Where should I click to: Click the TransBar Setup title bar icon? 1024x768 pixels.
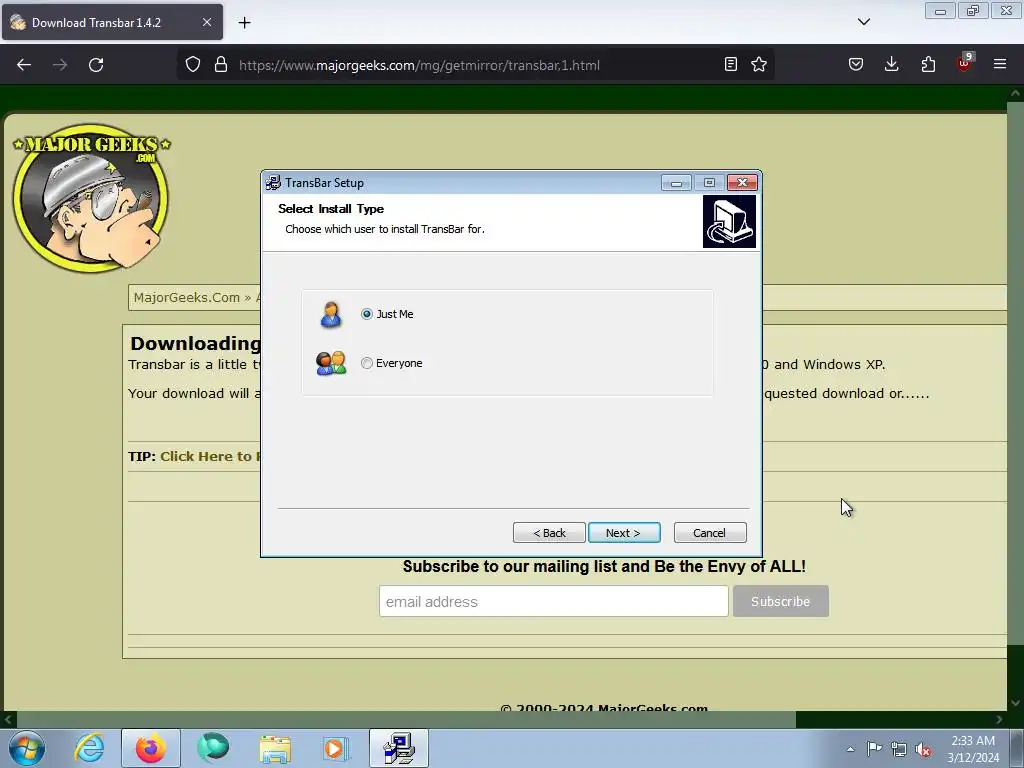coord(273,183)
